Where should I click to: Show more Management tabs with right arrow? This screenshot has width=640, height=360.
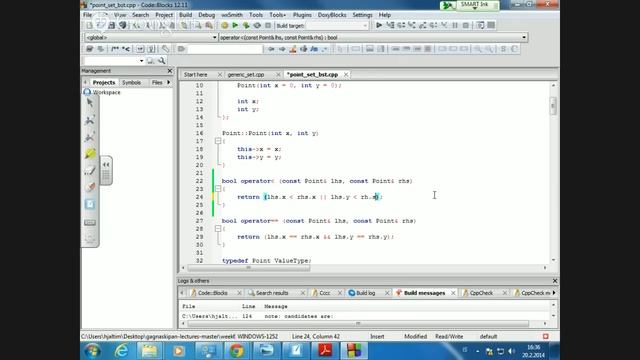click(169, 82)
